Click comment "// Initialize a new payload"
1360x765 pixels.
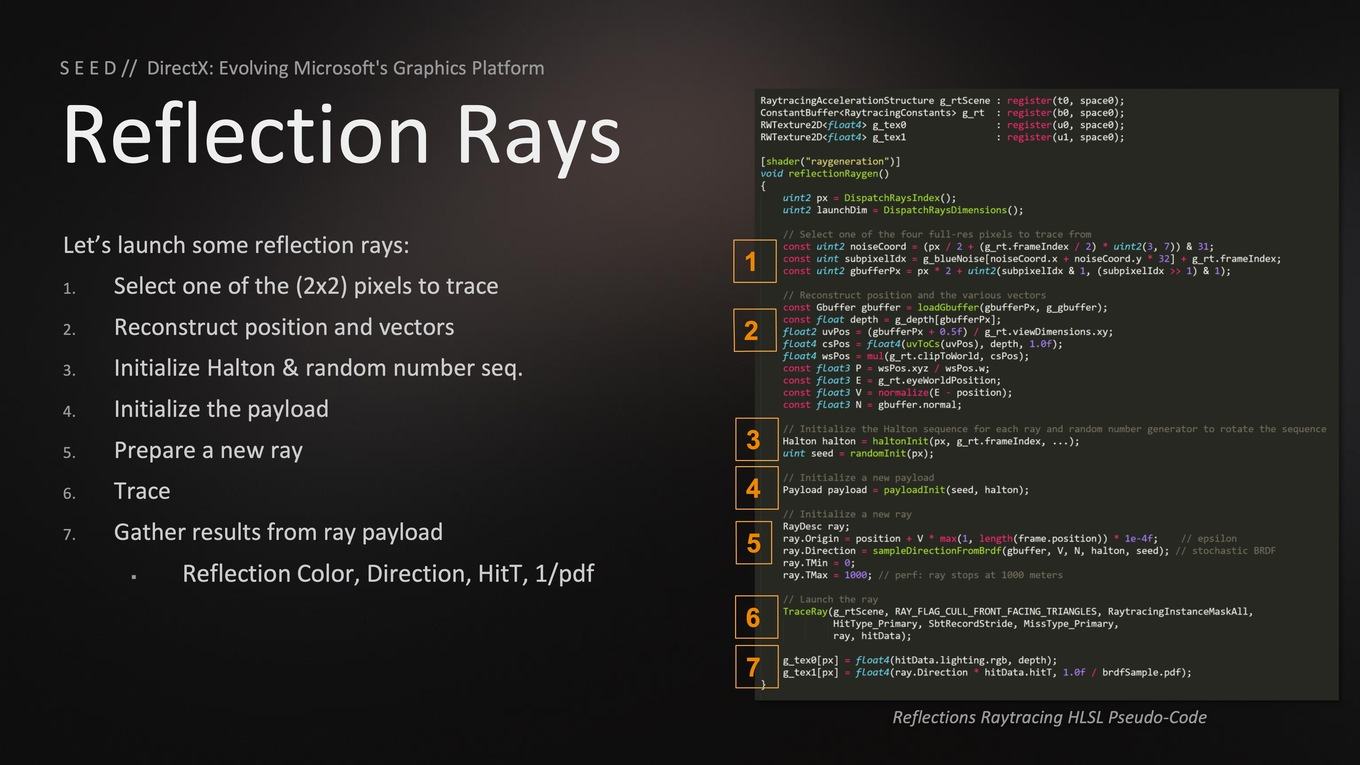859,478
